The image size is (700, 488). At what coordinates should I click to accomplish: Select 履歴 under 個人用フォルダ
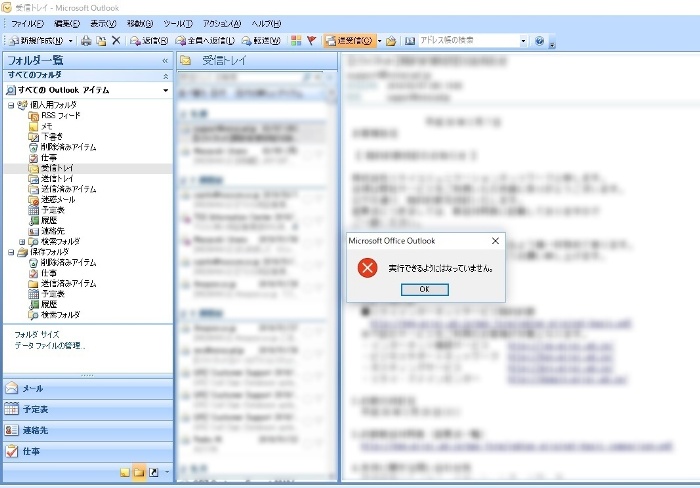[x=49, y=221]
